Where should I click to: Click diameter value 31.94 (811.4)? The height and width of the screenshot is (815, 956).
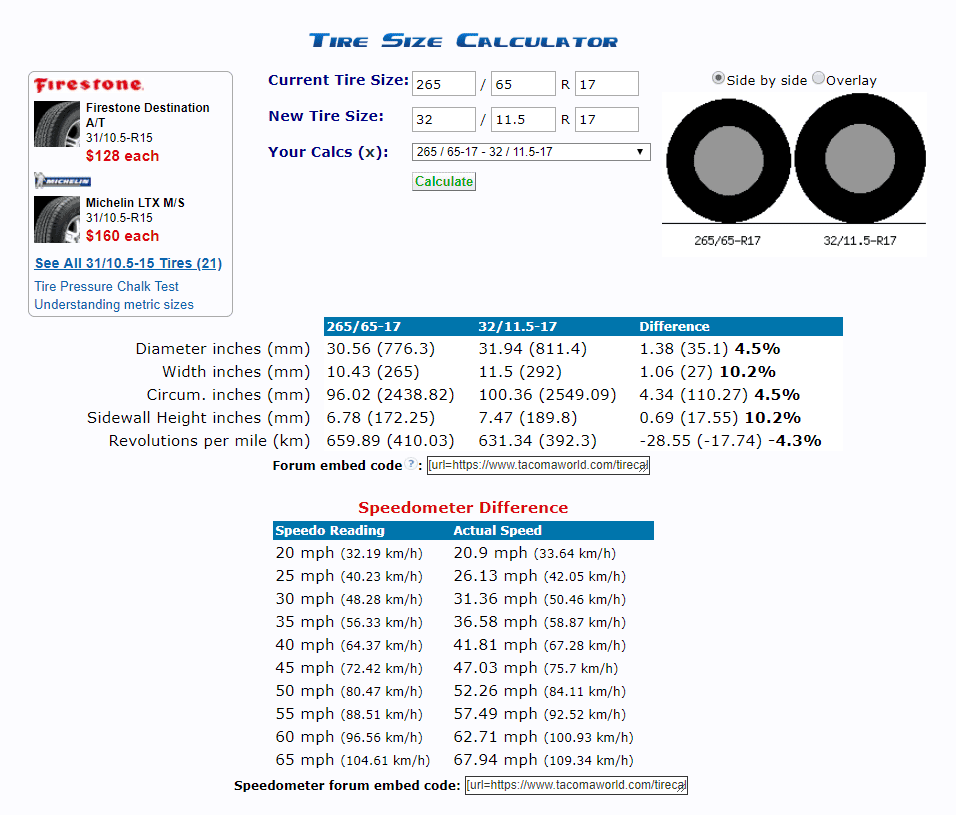click(533, 349)
